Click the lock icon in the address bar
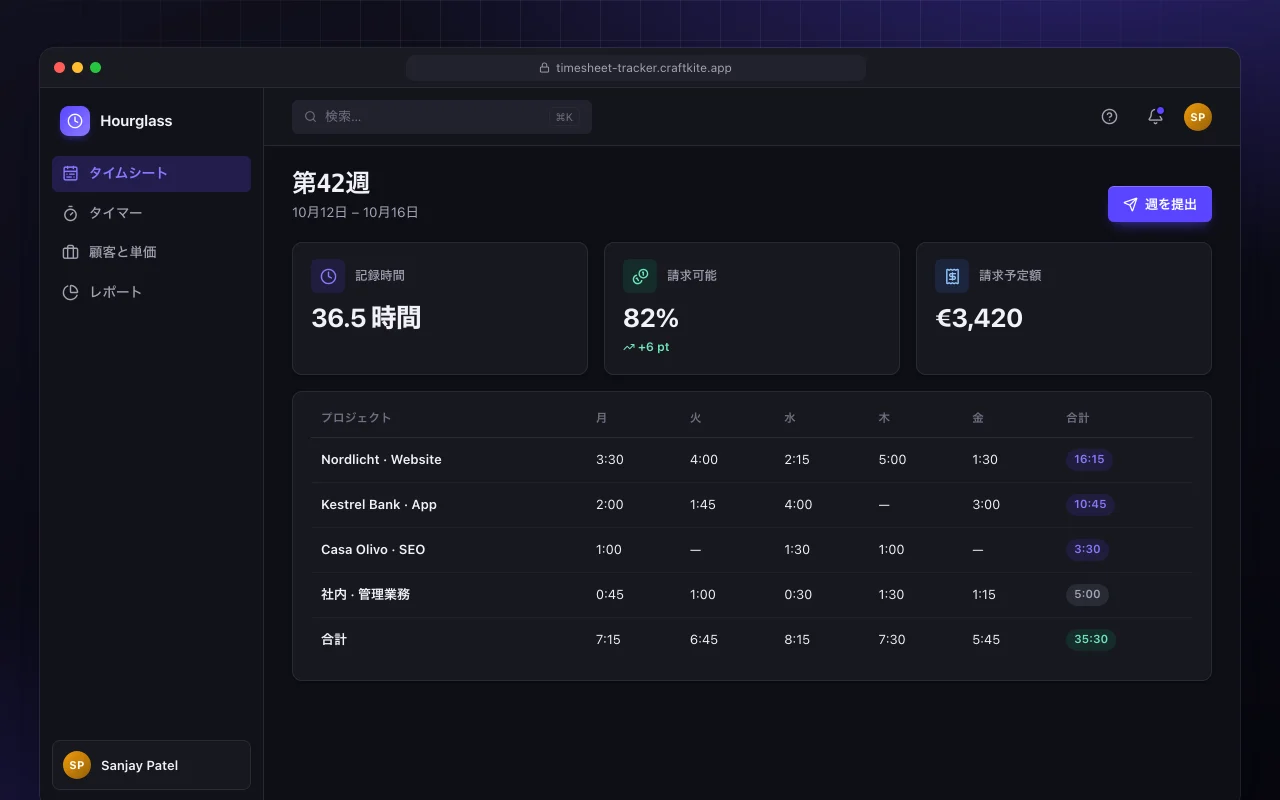This screenshot has height=800, width=1280. pos(545,68)
